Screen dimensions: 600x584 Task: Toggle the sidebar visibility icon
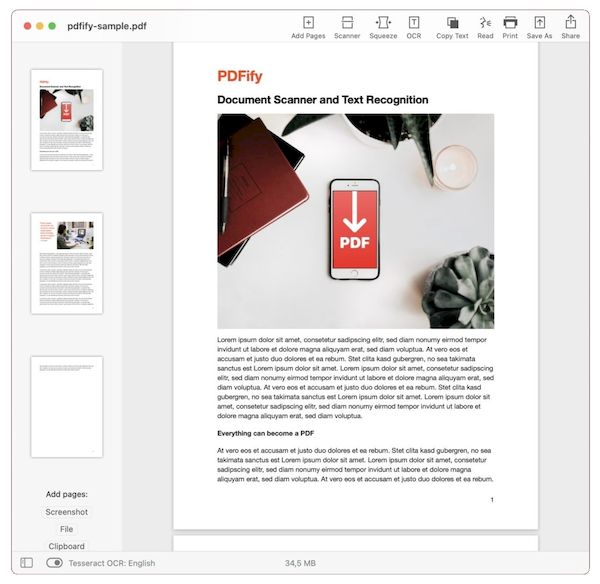(x=26, y=562)
